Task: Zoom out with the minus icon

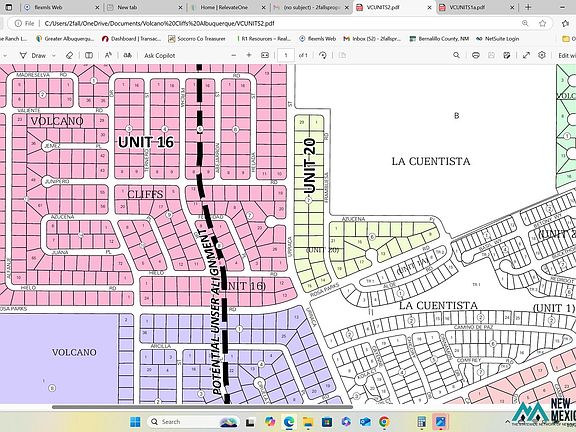Action: pyautogui.click(x=234, y=55)
